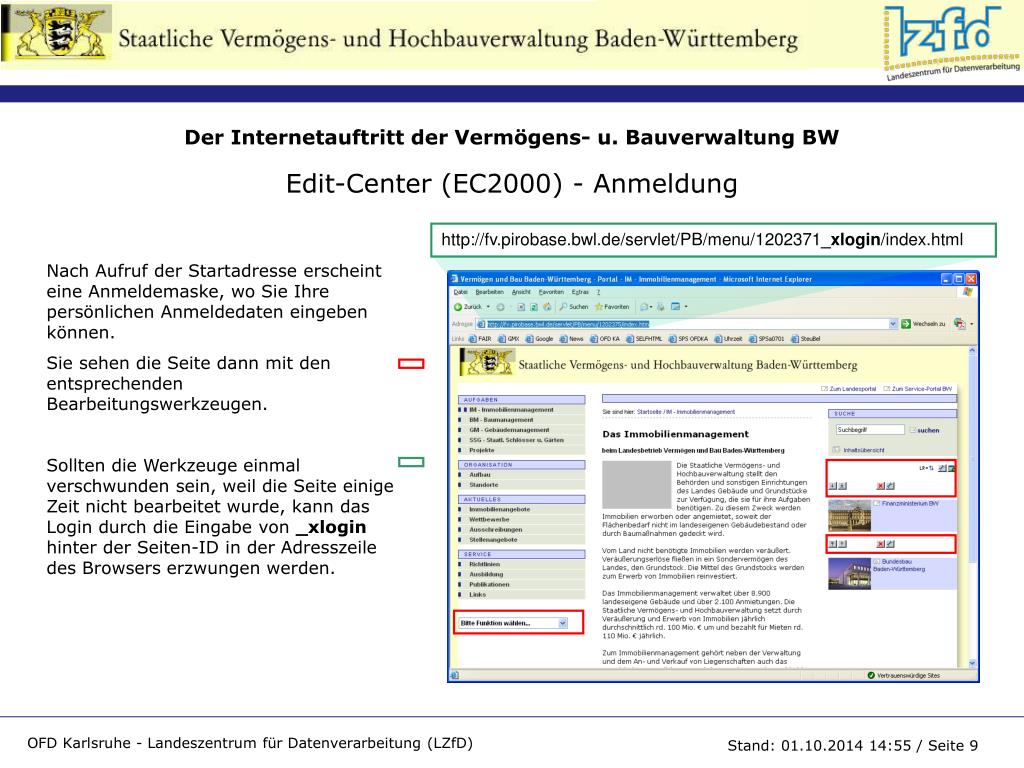Click the 'suchen' search button
Viewport: 1024px width, 768px height.
[928, 430]
